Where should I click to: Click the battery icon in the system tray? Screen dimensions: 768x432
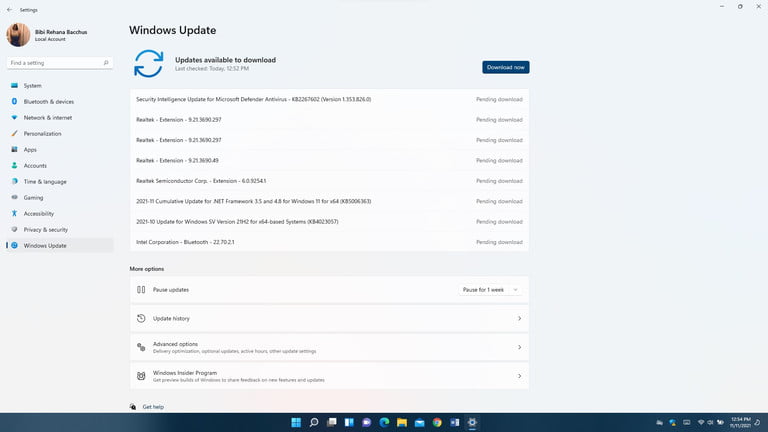tap(720, 422)
